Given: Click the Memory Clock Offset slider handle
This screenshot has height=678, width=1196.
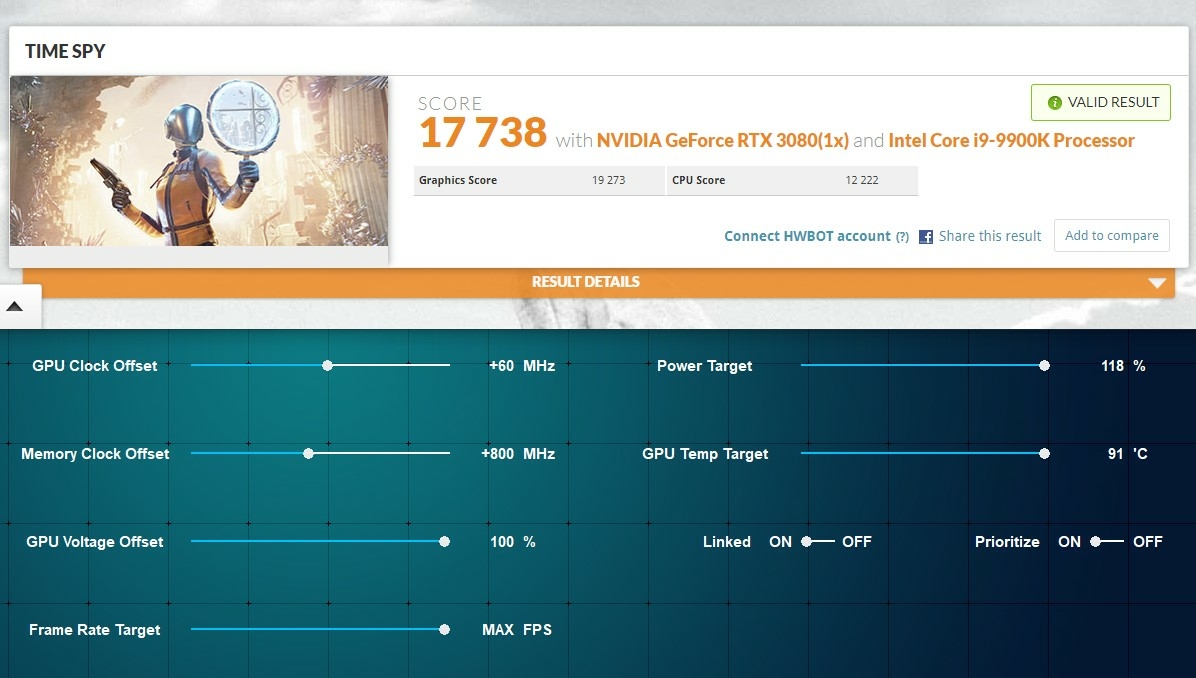Looking at the screenshot, I should [308, 453].
